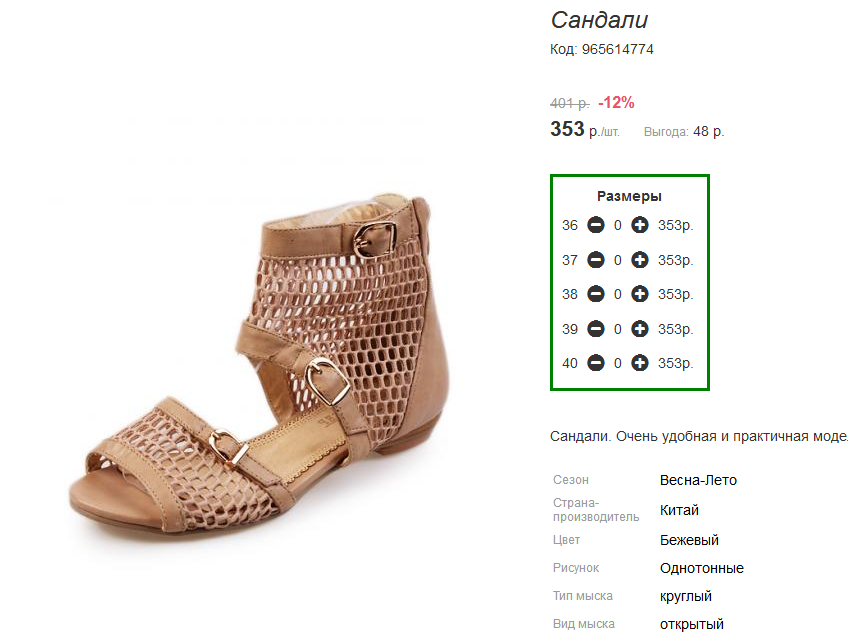The width and height of the screenshot is (848, 637).
Task: Click quantity value for size 38
Action: point(618,294)
